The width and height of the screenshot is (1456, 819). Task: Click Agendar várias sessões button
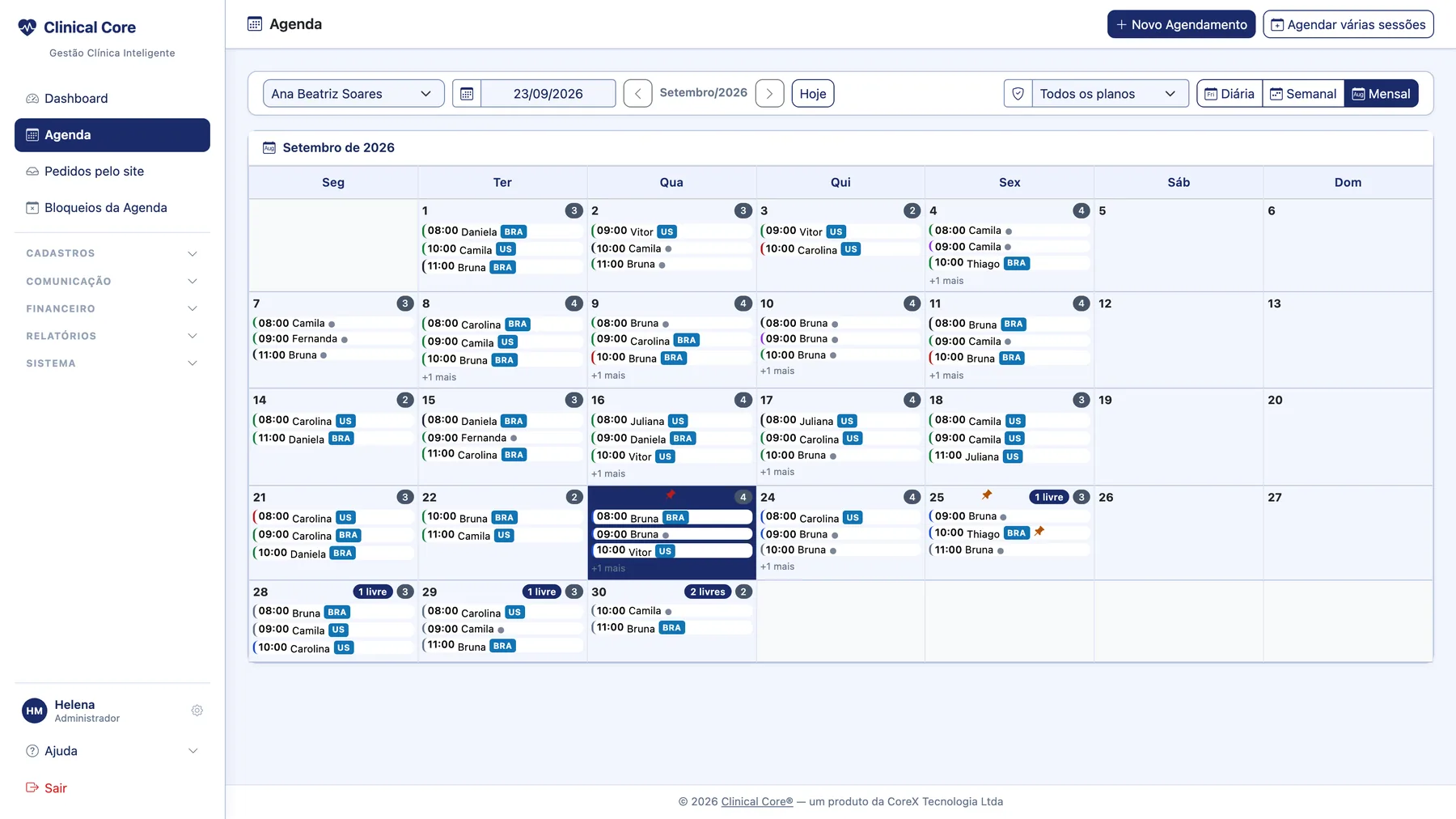pyautogui.click(x=1348, y=24)
